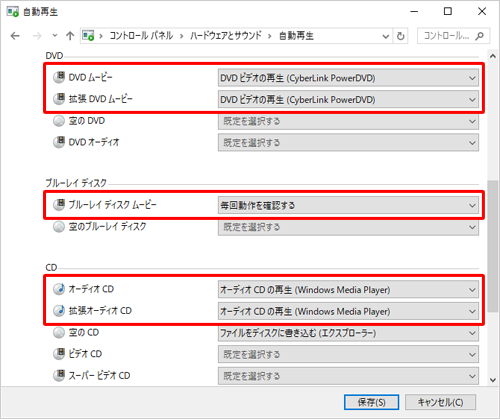Expand the address bar history dropdown
500x419 pixels.
tap(386, 36)
